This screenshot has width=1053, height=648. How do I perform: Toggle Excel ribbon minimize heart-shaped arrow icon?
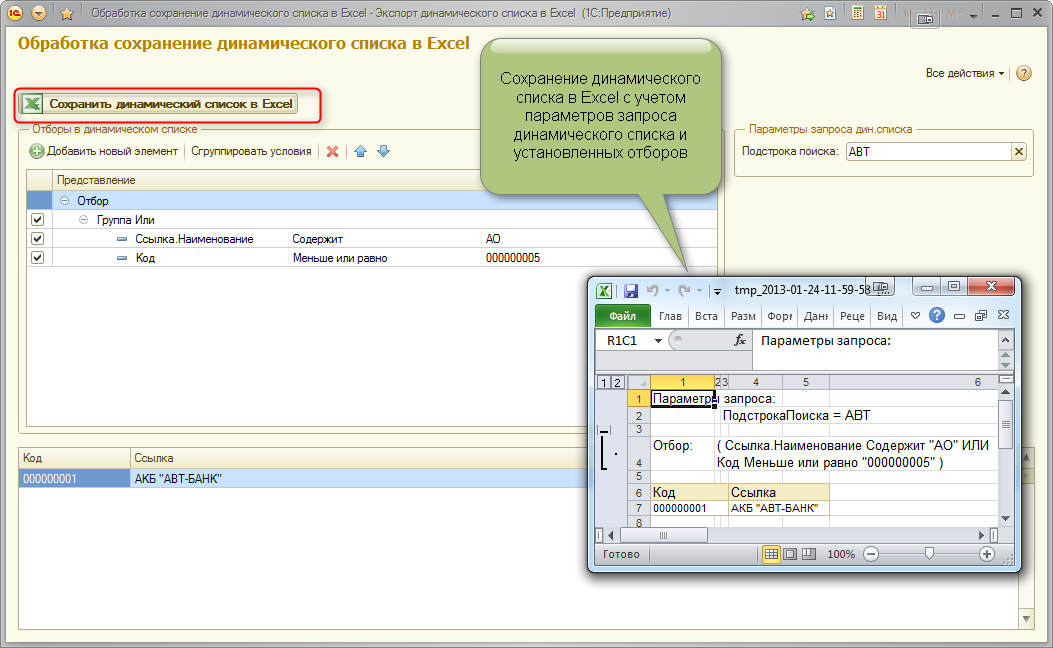[915, 316]
